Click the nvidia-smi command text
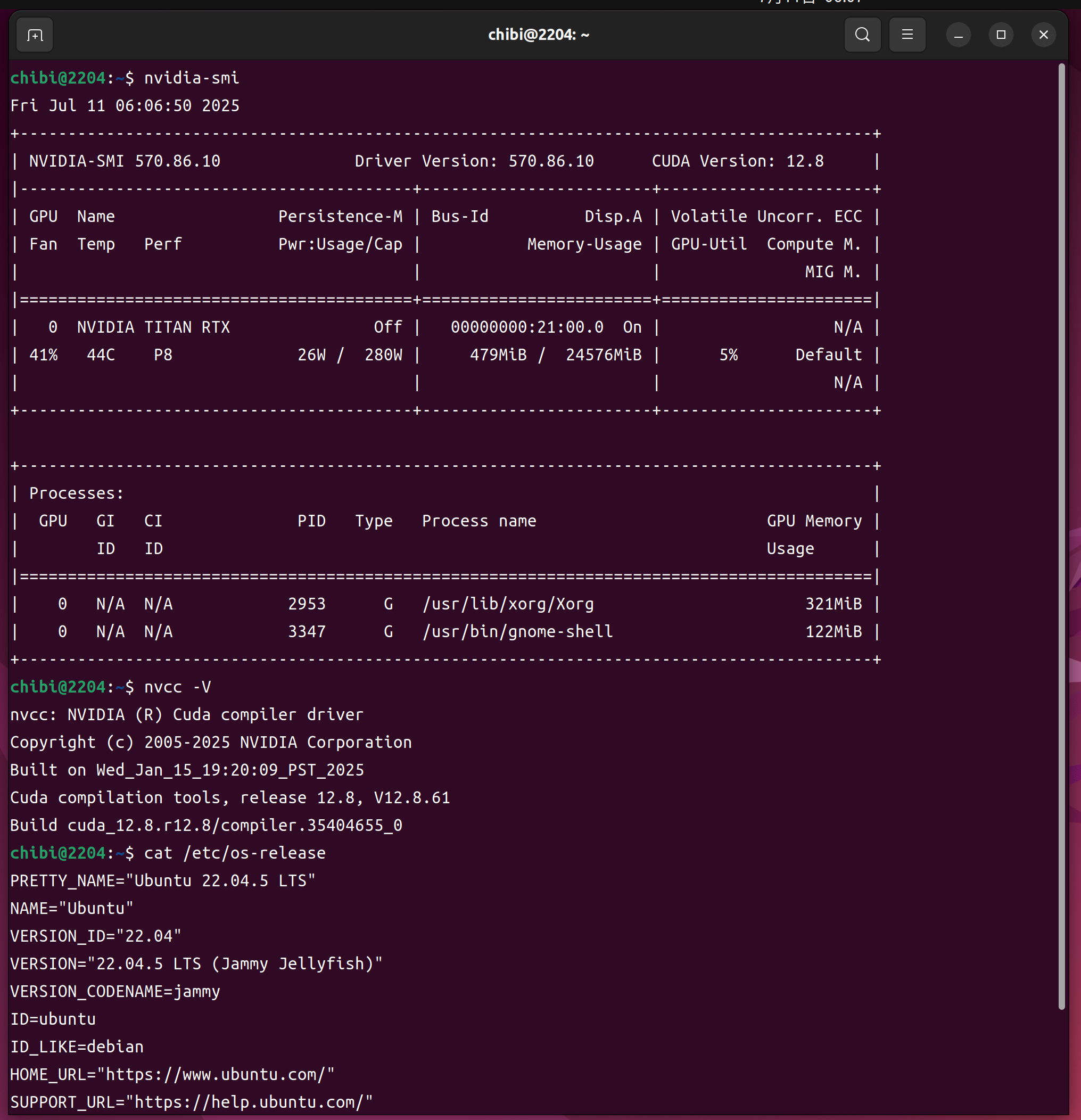 pyautogui.click(x=192, y=78)
